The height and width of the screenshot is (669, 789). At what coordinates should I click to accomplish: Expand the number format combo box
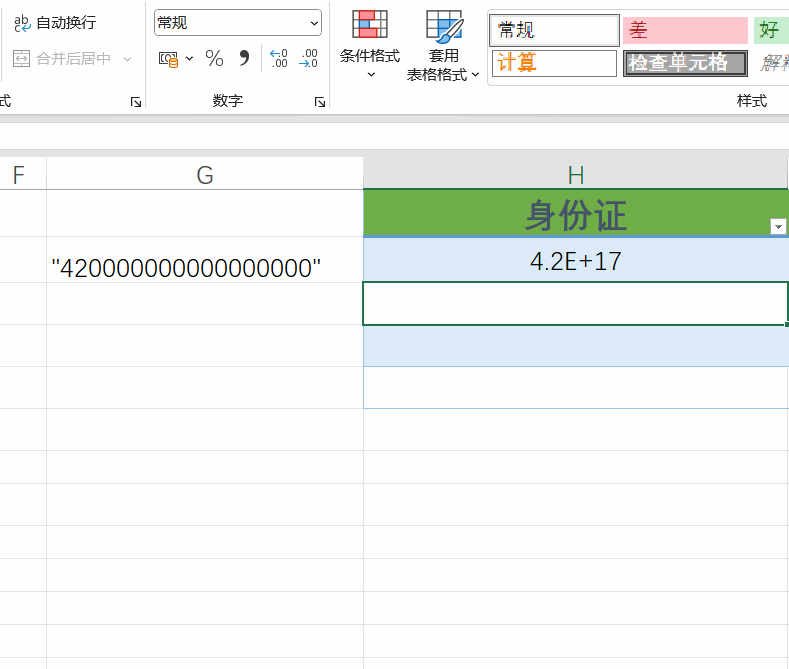tap(314, 22)
